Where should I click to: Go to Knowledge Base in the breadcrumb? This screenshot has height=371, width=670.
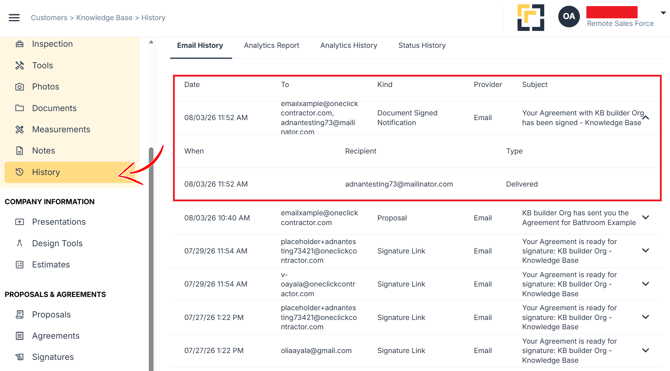tap(104, 18)
